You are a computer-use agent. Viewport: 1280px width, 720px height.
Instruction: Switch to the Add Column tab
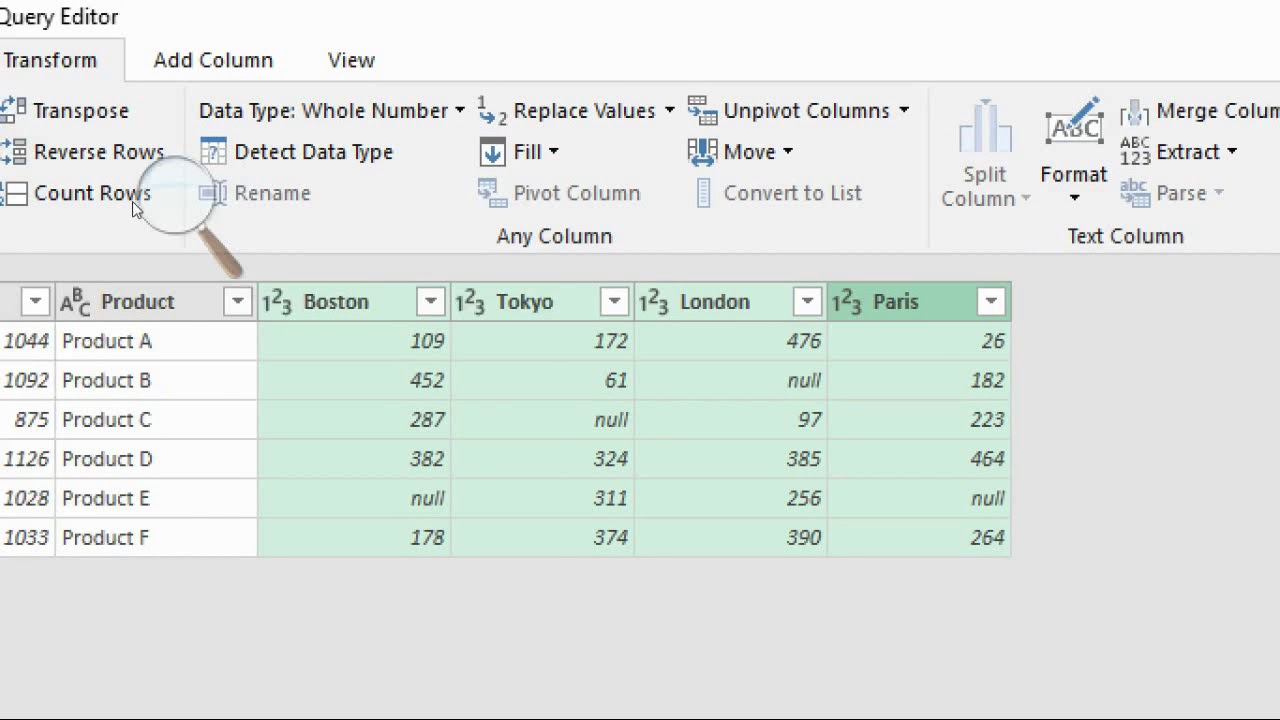click(x=212, y=60)
